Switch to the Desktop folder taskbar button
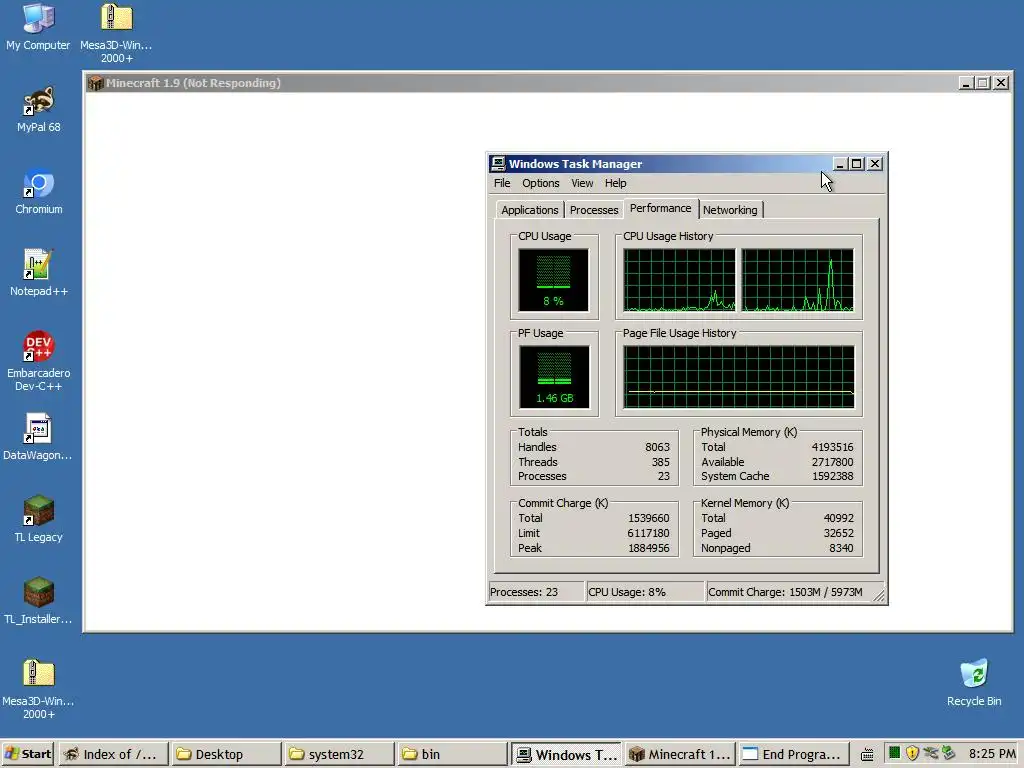 (x=227, y=754)
